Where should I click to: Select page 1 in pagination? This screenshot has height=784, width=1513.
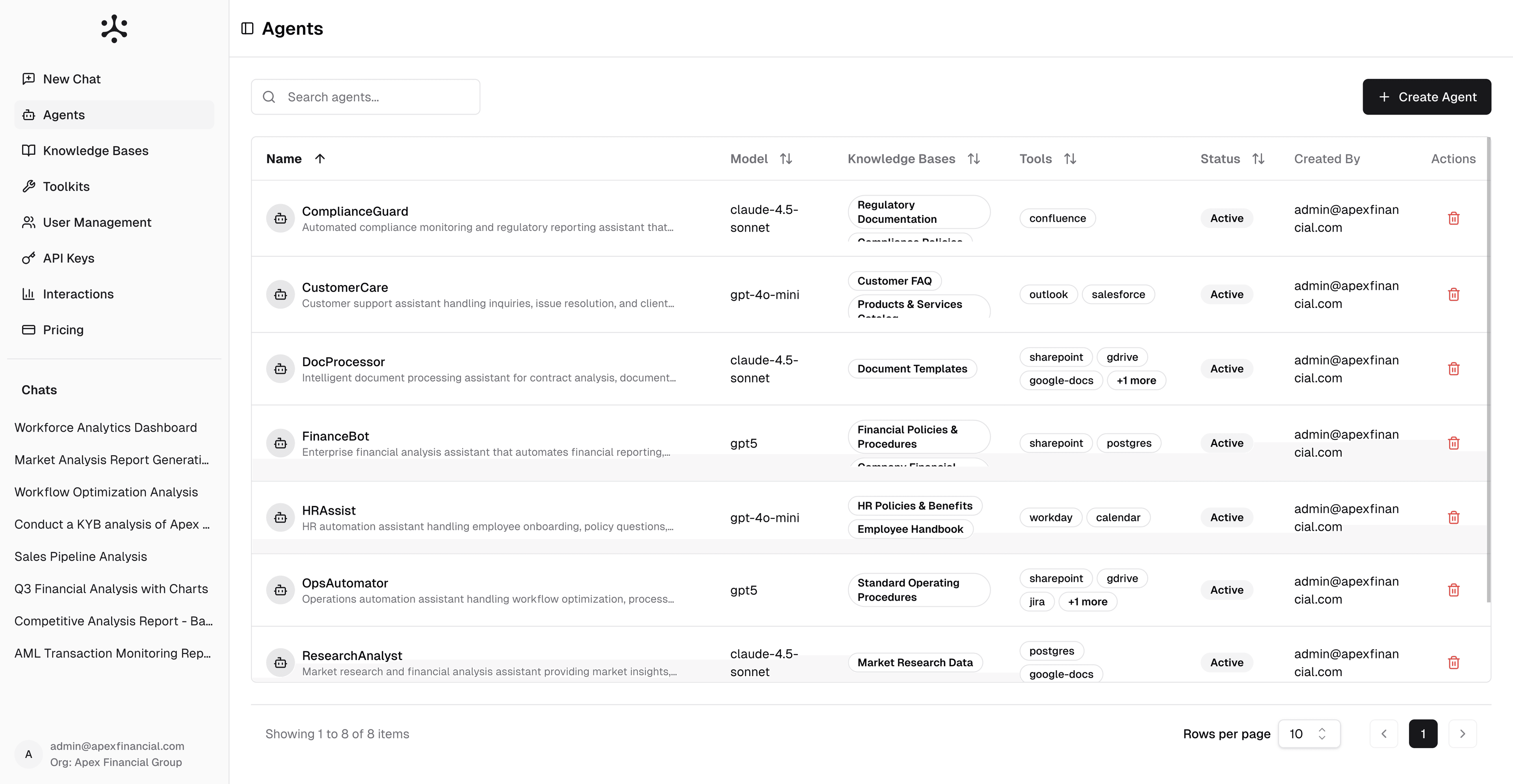pos(1423,734)
